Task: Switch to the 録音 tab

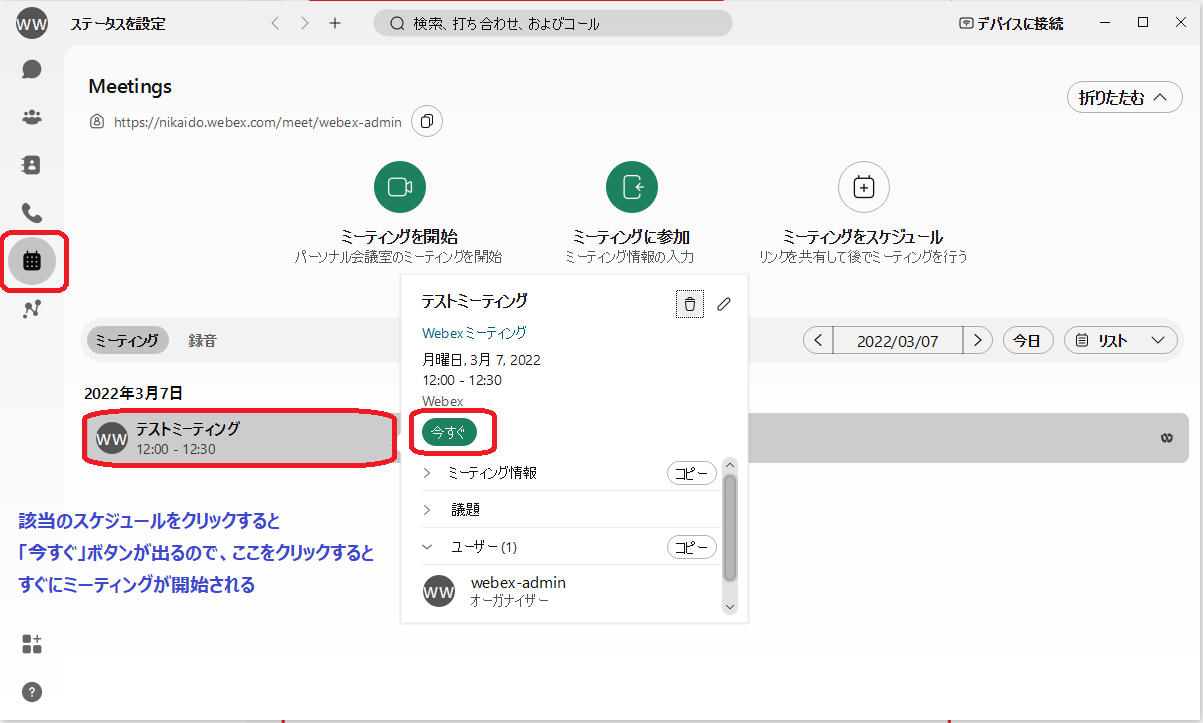Action: coord(202,341)
